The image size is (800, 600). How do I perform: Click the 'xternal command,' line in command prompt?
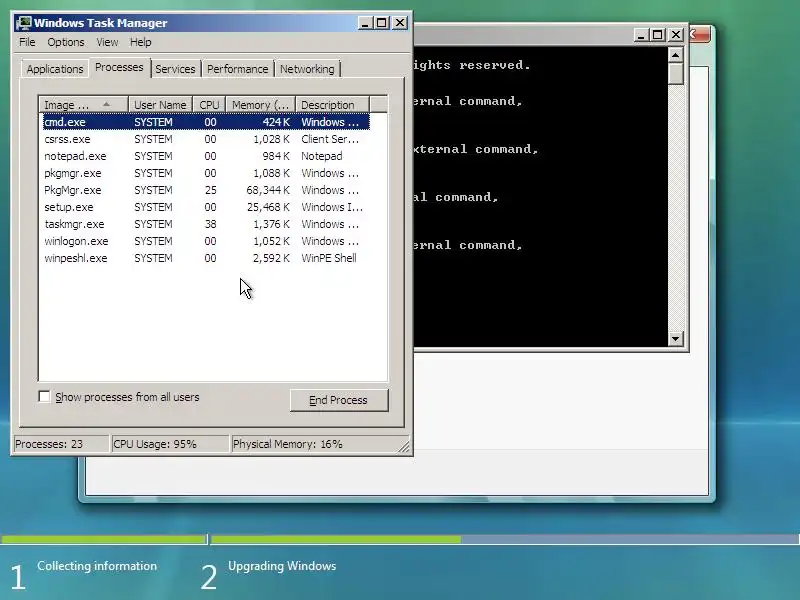[x=477, y=149]
